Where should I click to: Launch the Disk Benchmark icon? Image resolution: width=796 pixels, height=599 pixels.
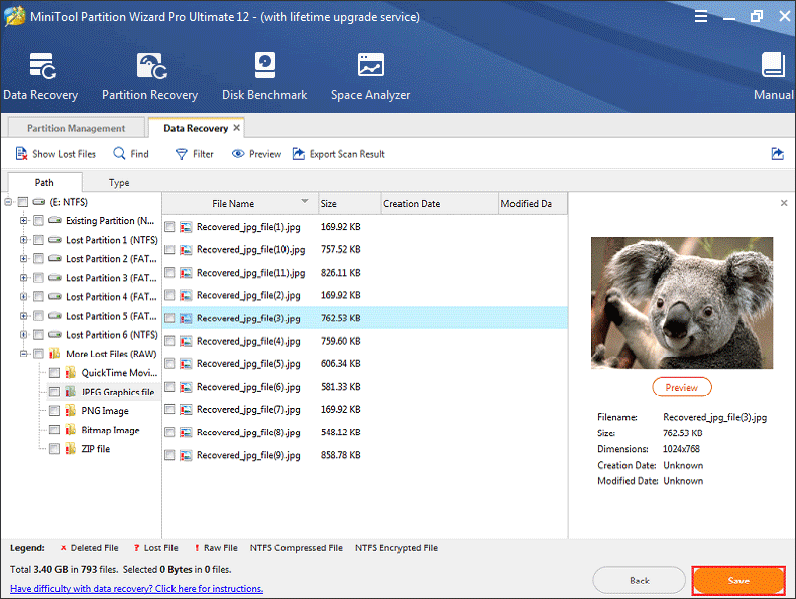[x=264, y=65]
